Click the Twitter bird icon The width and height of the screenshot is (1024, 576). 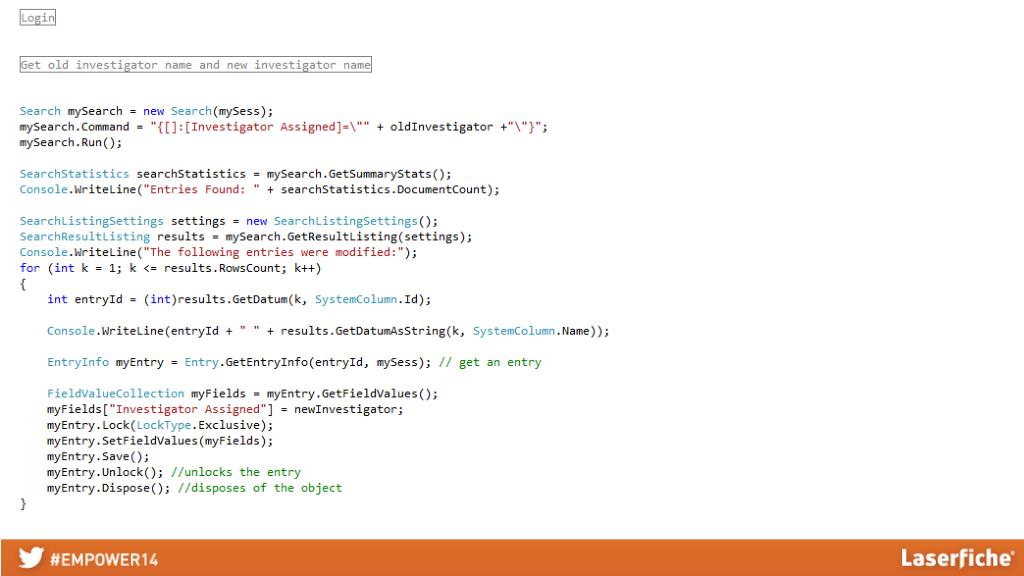pyautogui.click(x=31, y=558)
